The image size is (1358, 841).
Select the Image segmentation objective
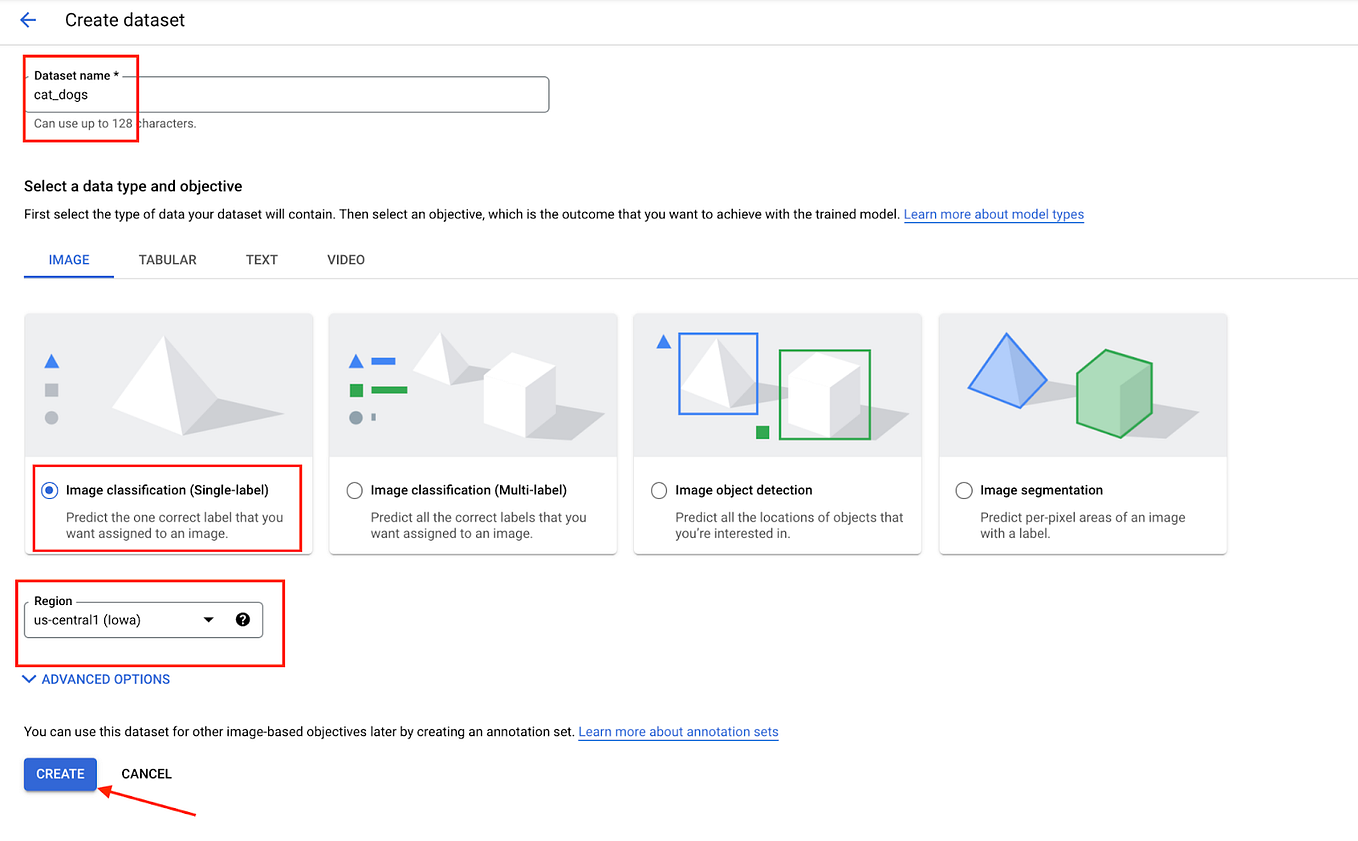964,490
